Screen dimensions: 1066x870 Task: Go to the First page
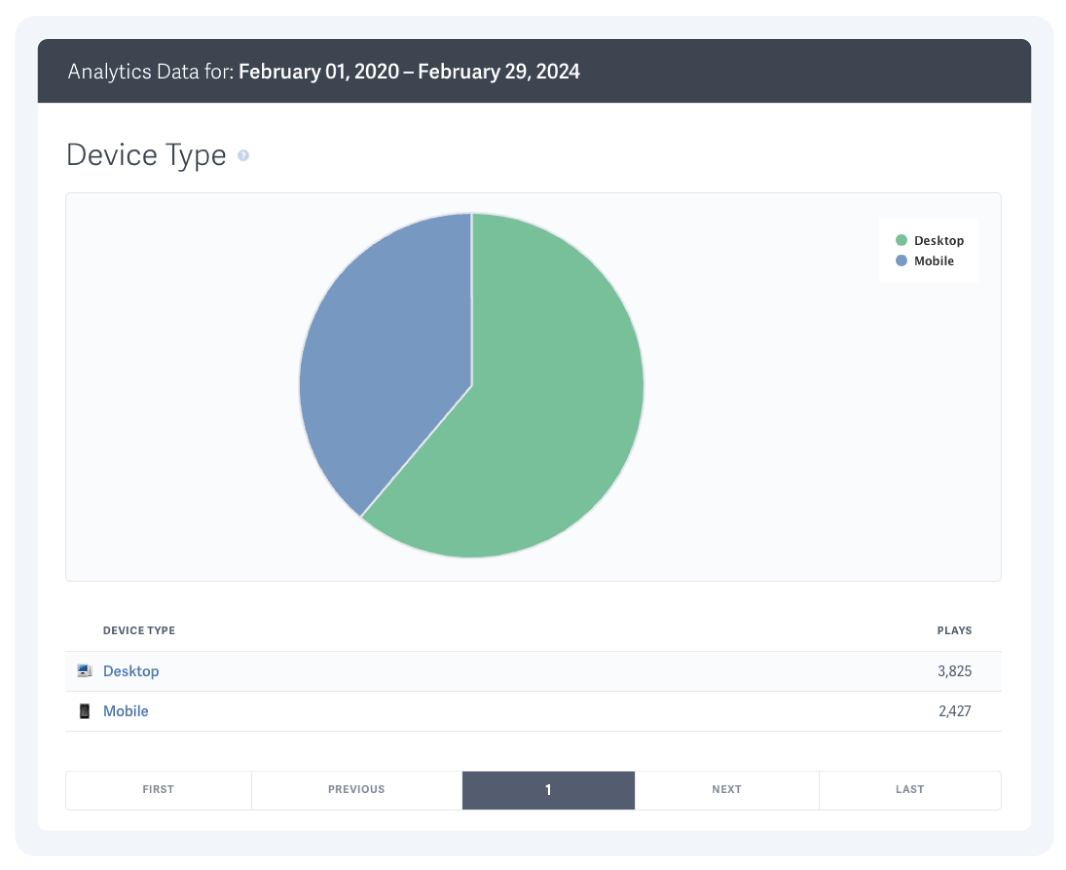(158, 789)
